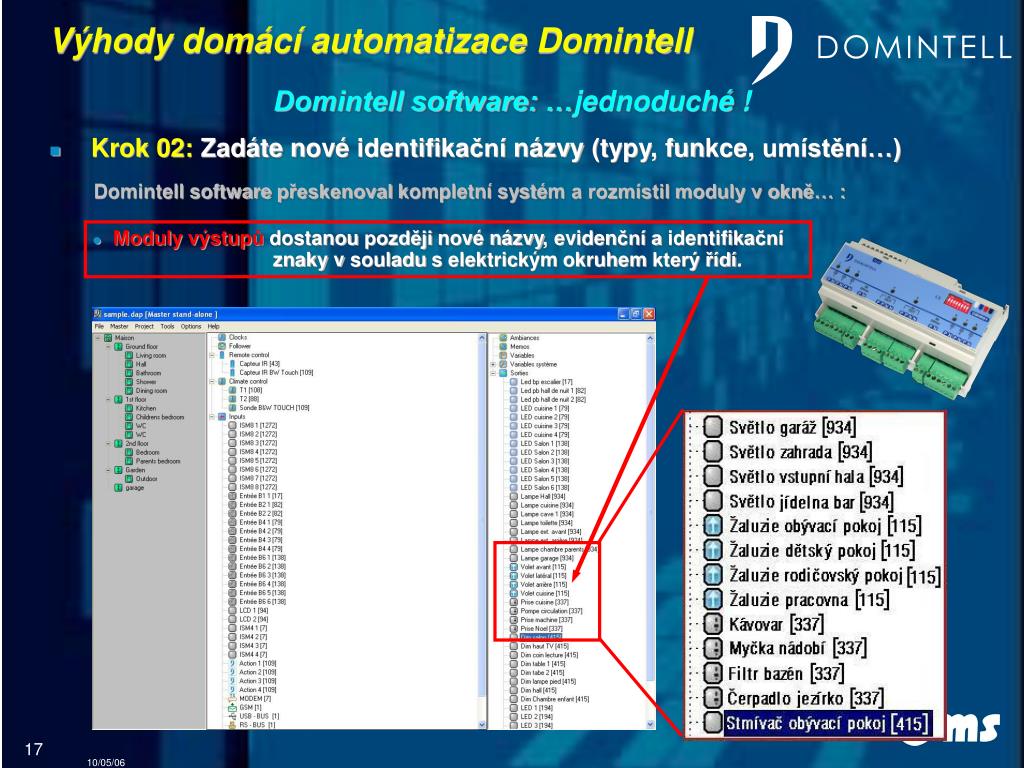Click the LCD 1 [94] module icon
This screenshot has height=768, width=1024.
tap(232, 611)
